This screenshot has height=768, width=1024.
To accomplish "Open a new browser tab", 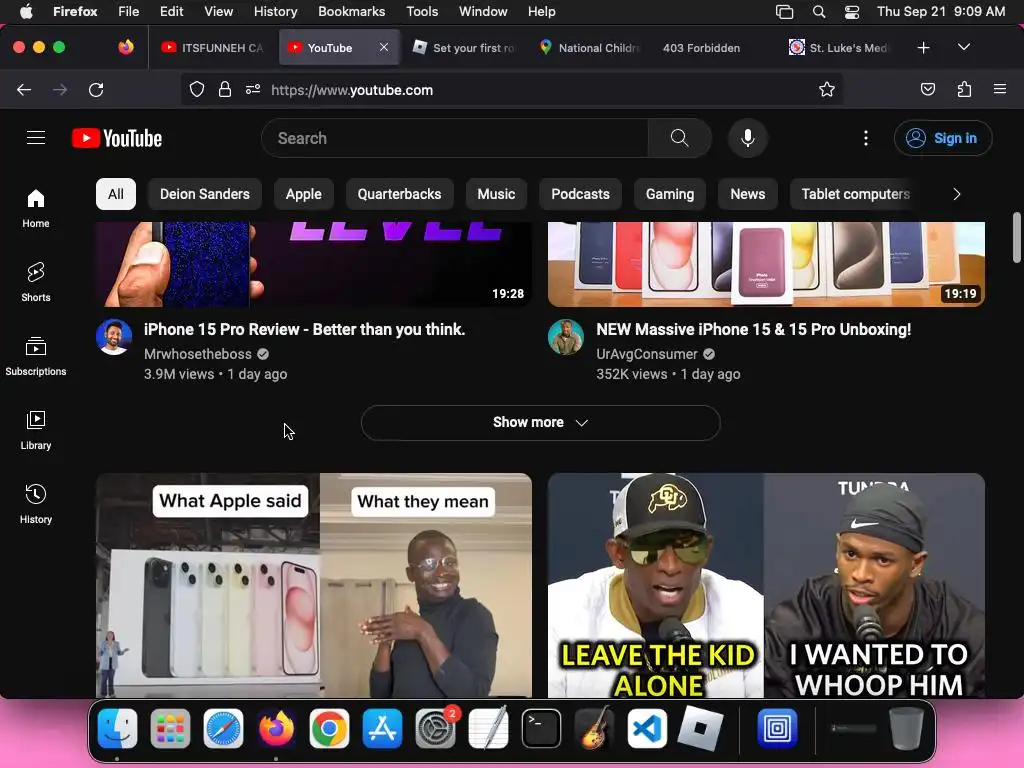I will point(923,48).
